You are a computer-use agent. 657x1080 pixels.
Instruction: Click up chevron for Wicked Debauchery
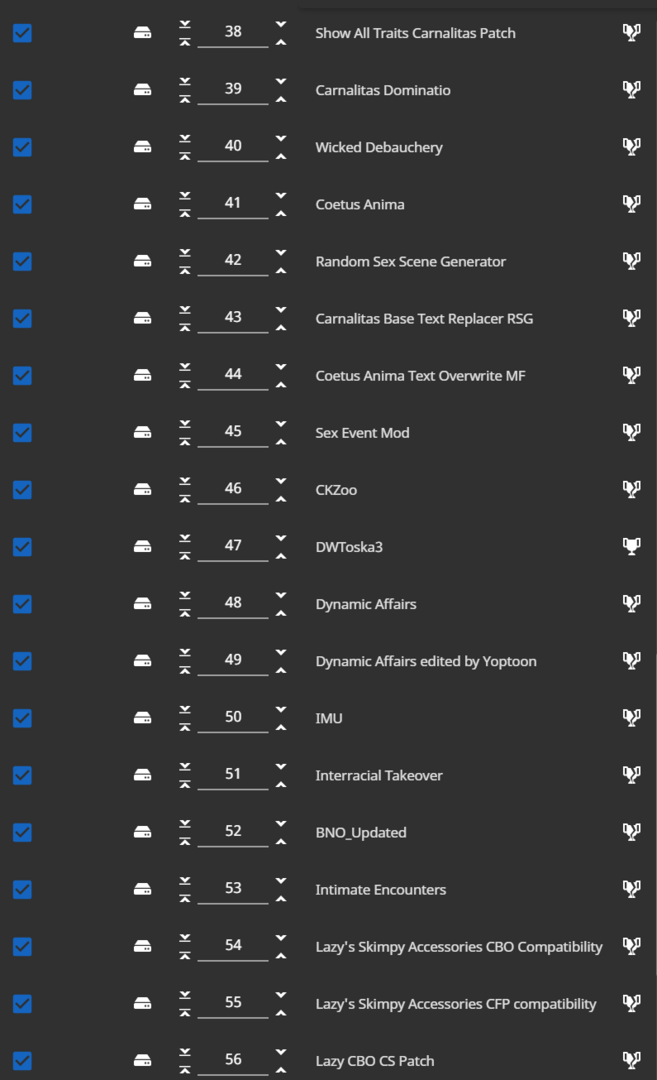(281, 156)
